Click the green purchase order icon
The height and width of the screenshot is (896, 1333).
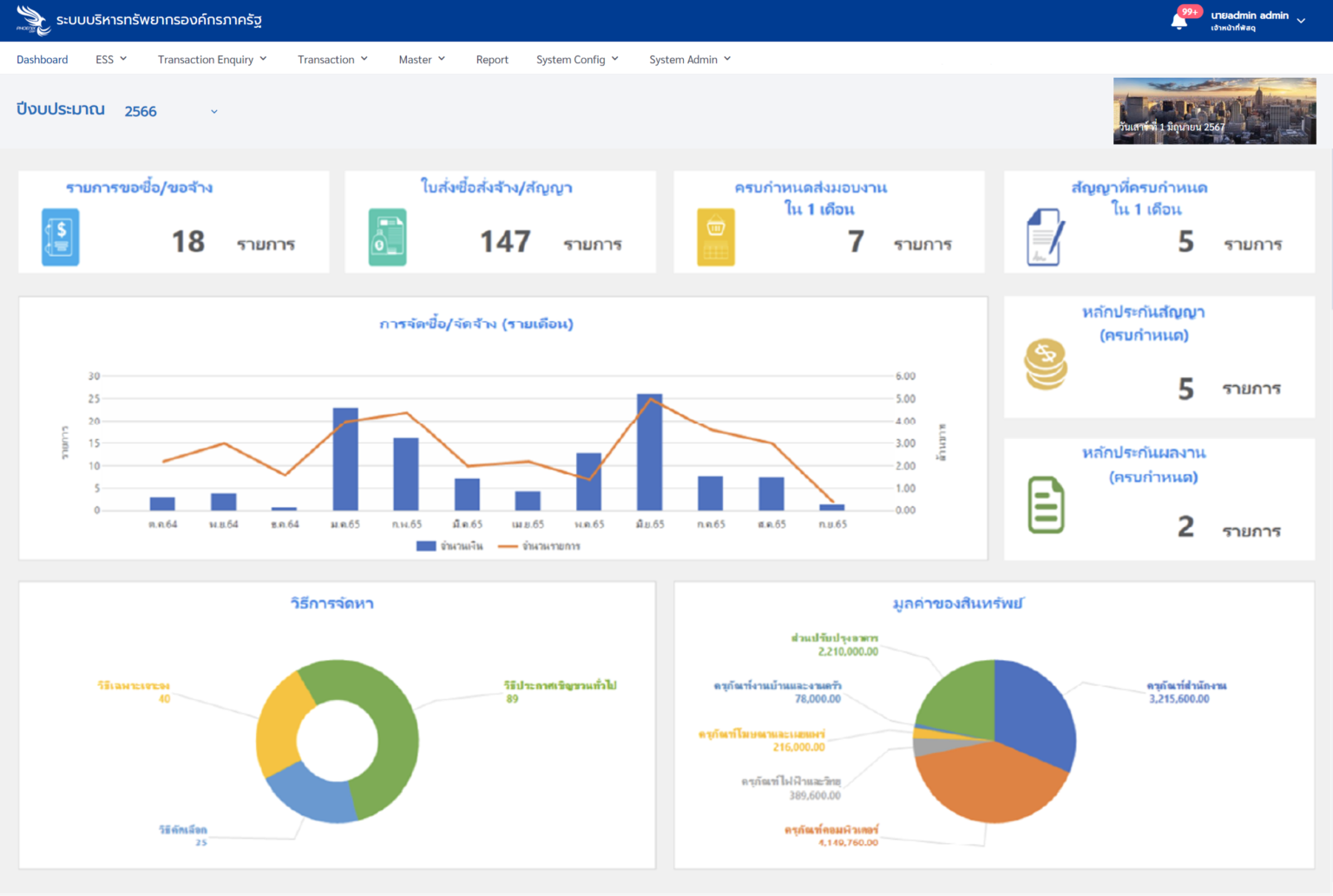pyautogui.click(x=387, y=237)
